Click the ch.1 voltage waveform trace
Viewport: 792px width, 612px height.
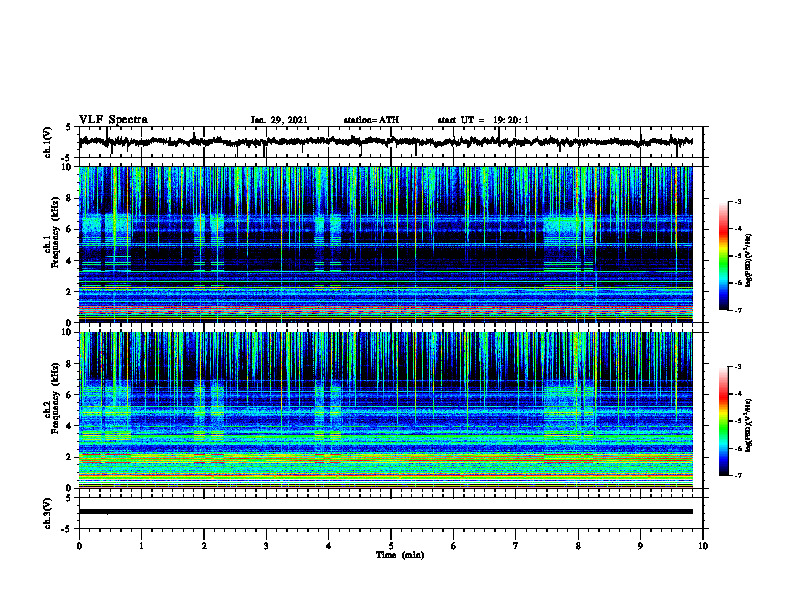pyautogui.click(x=385, y=142)
